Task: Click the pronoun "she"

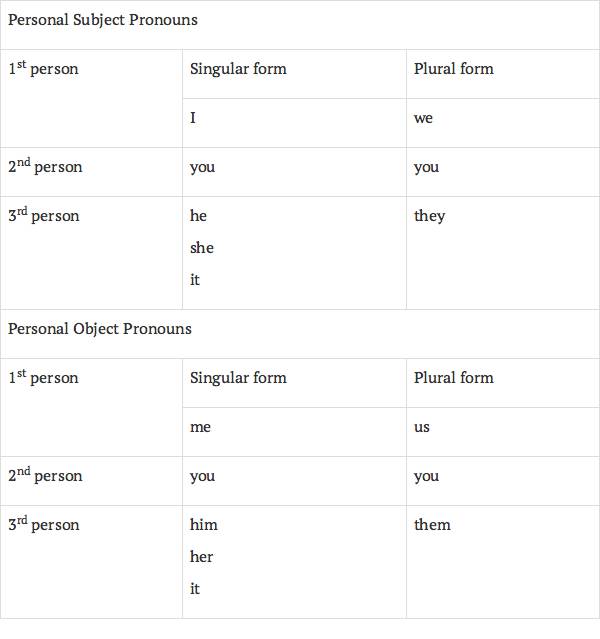Action: click(x=202, y=248)
